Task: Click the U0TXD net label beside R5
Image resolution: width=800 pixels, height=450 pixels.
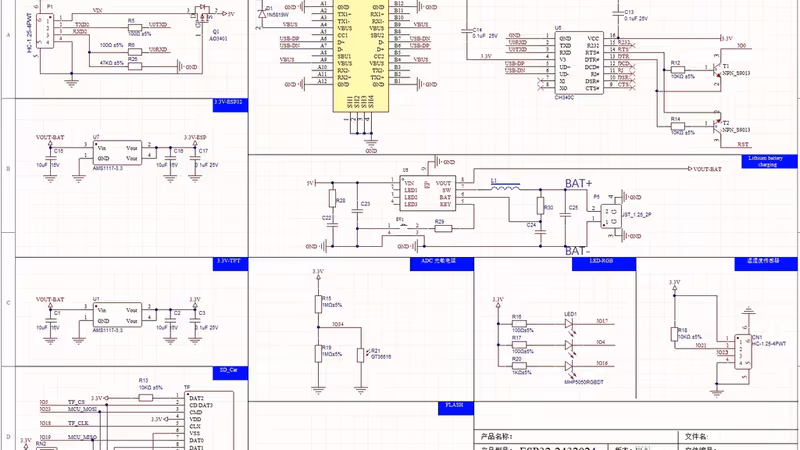Action: (x=158, y=24)
